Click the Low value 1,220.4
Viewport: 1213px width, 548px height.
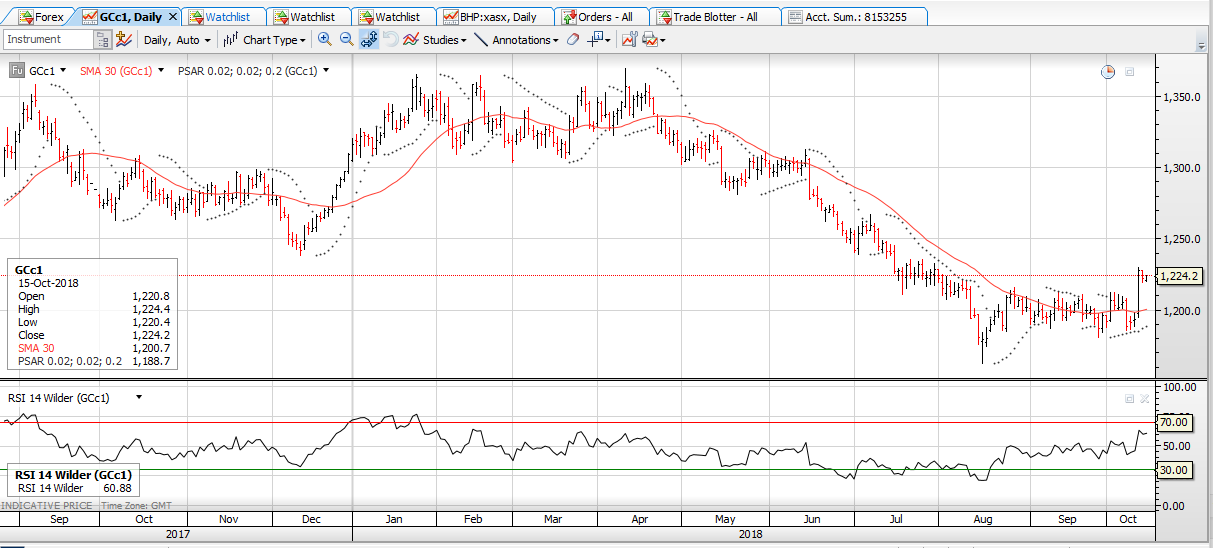click(150, 322)
